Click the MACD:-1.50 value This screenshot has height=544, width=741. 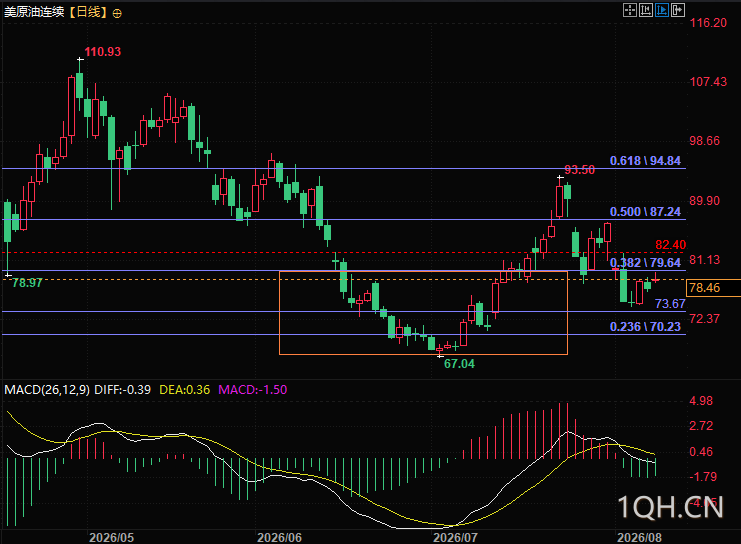tap(252, 390)
